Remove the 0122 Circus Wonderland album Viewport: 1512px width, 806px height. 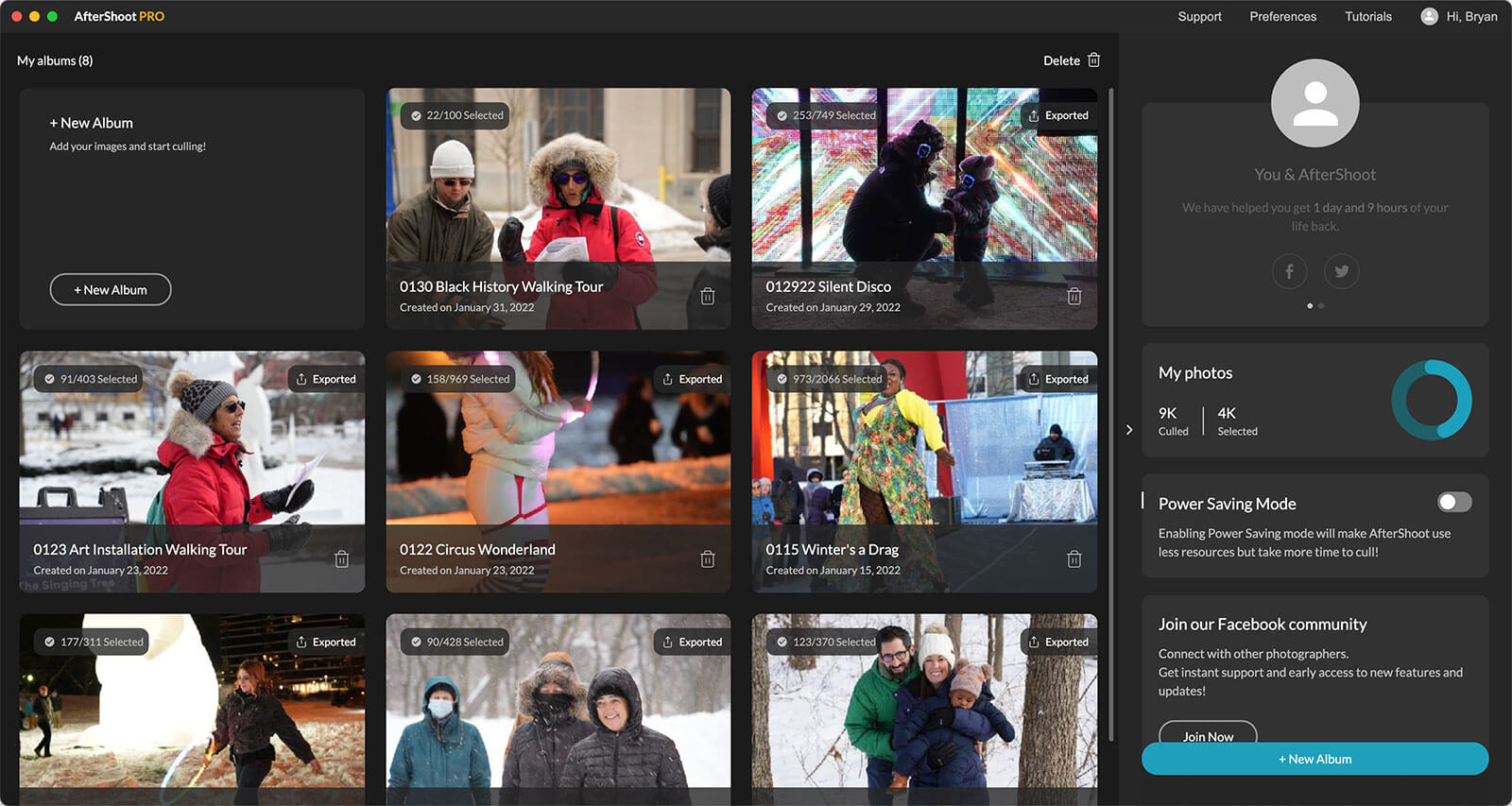707,559
